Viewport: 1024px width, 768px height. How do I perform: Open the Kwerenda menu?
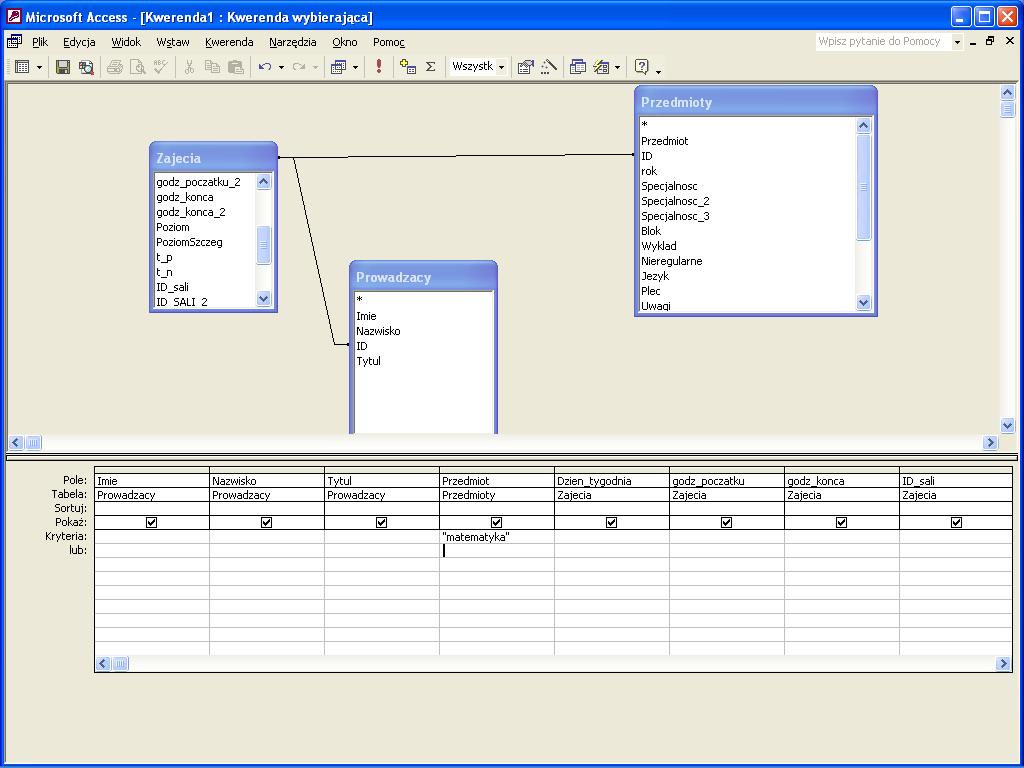pos(229,42)
